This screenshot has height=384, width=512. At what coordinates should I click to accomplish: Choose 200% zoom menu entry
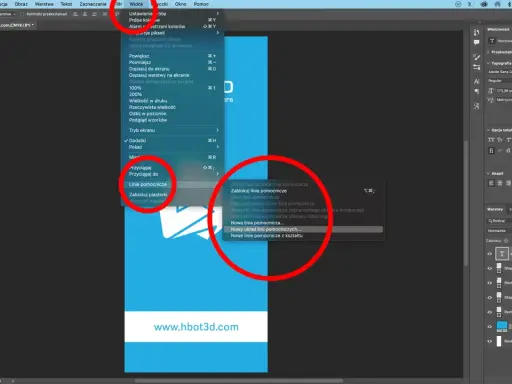[x=172, y=94]
